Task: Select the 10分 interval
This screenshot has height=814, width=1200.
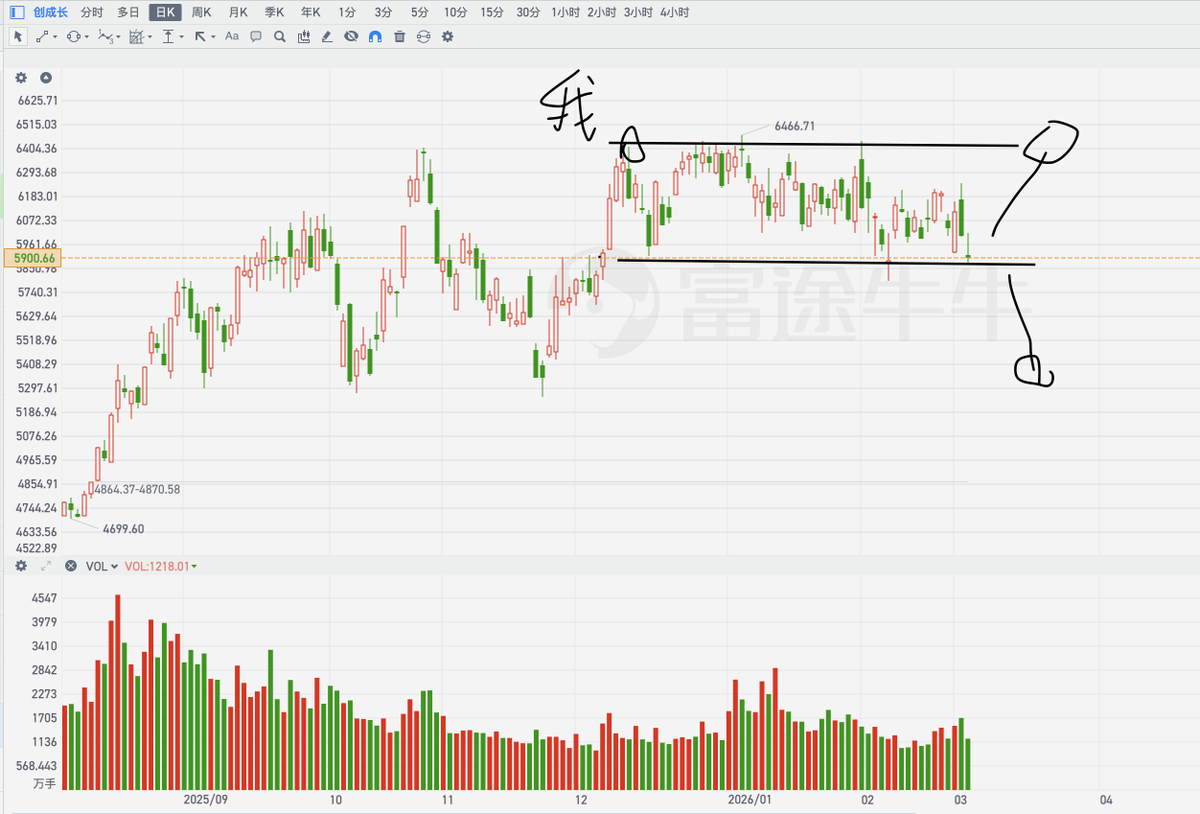Action: (456, 12)
